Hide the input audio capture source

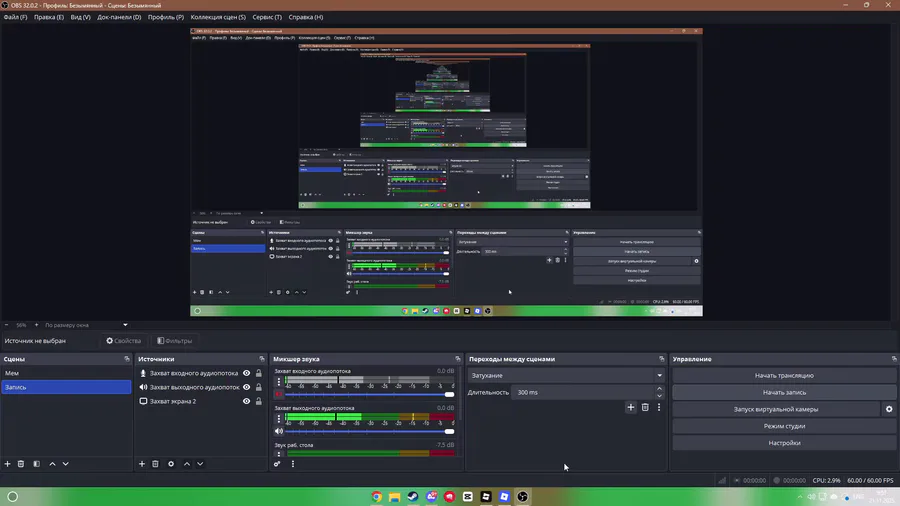246,373
